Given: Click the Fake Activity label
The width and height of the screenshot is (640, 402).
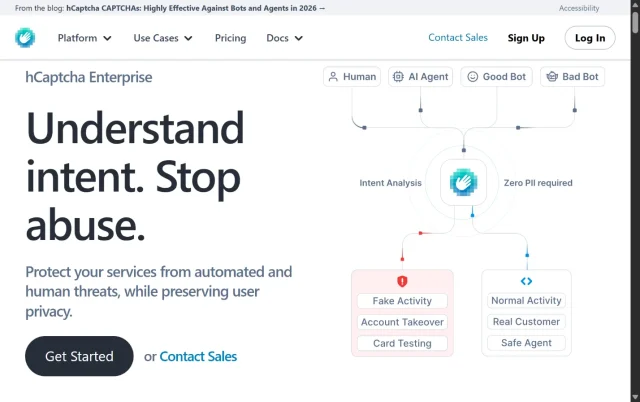Looking at the screenshot, I should (x=402, y=301).
